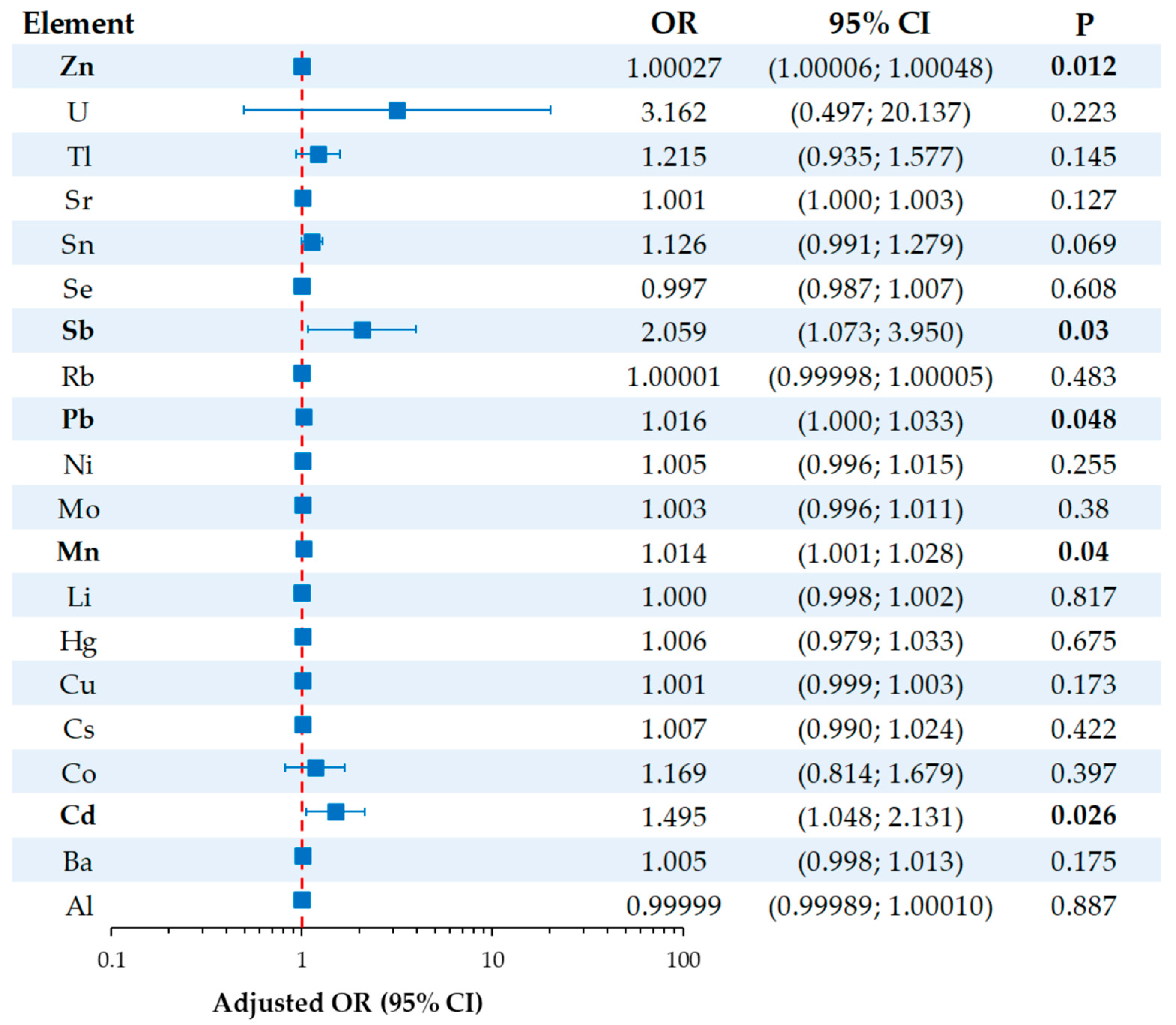Select the OR column header
The width and height of the screenshot is (1176, 1025).
[x=674, y=24]
